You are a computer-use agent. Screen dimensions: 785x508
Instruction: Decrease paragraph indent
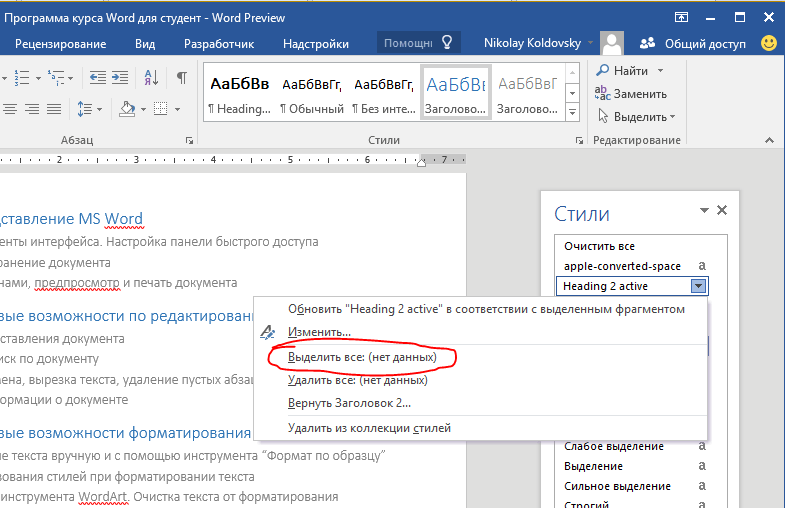[98, 78]
